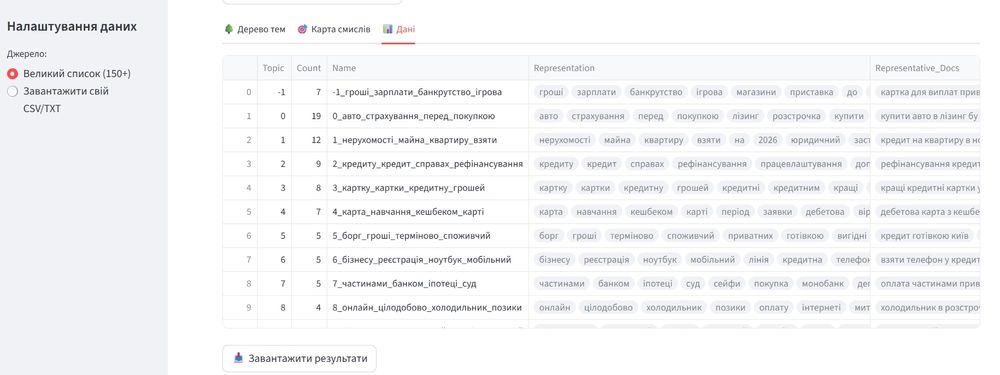The height and width of the screenshot is (375, 1000).
Task: Select cell "7_частинами_банком_іпотеці_суд"
Action: tap(428, 284)
